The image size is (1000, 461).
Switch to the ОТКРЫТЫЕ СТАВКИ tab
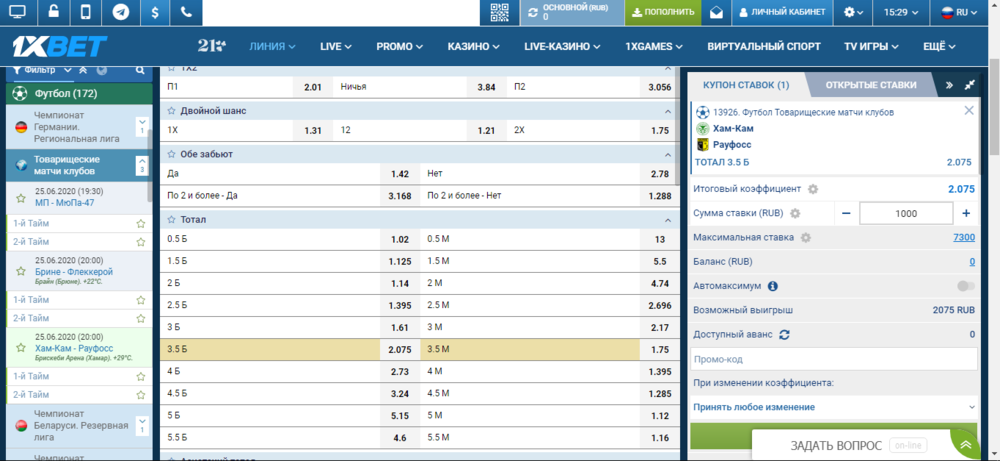coord(871,85)
